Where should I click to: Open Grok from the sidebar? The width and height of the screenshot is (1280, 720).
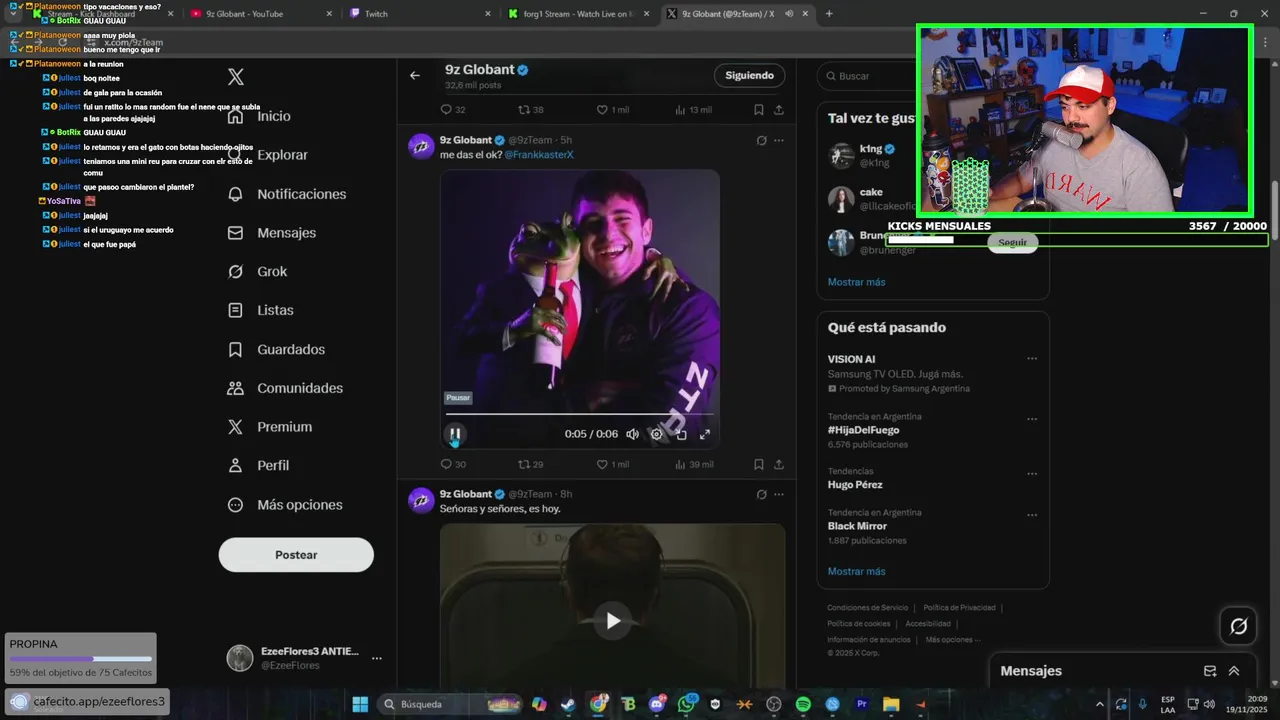[x=257, y=272]
